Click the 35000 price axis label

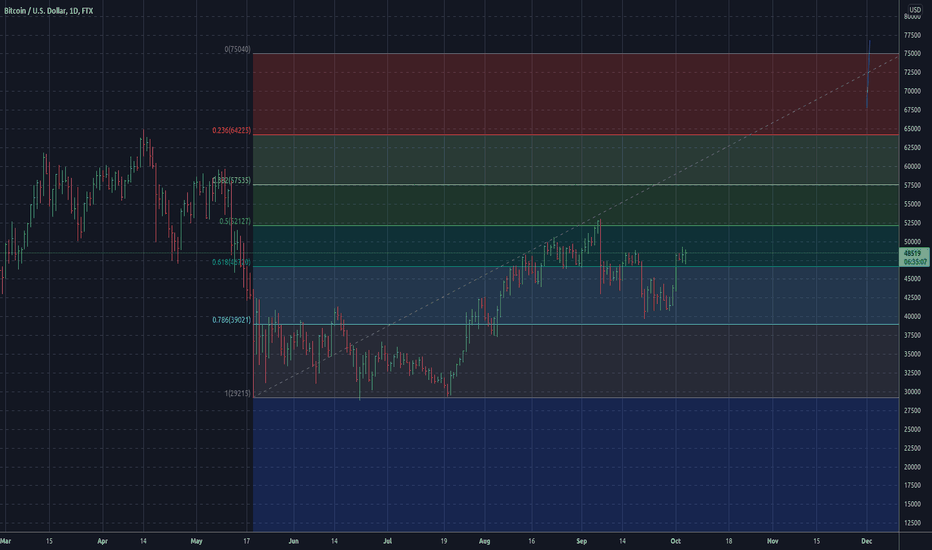912,354
